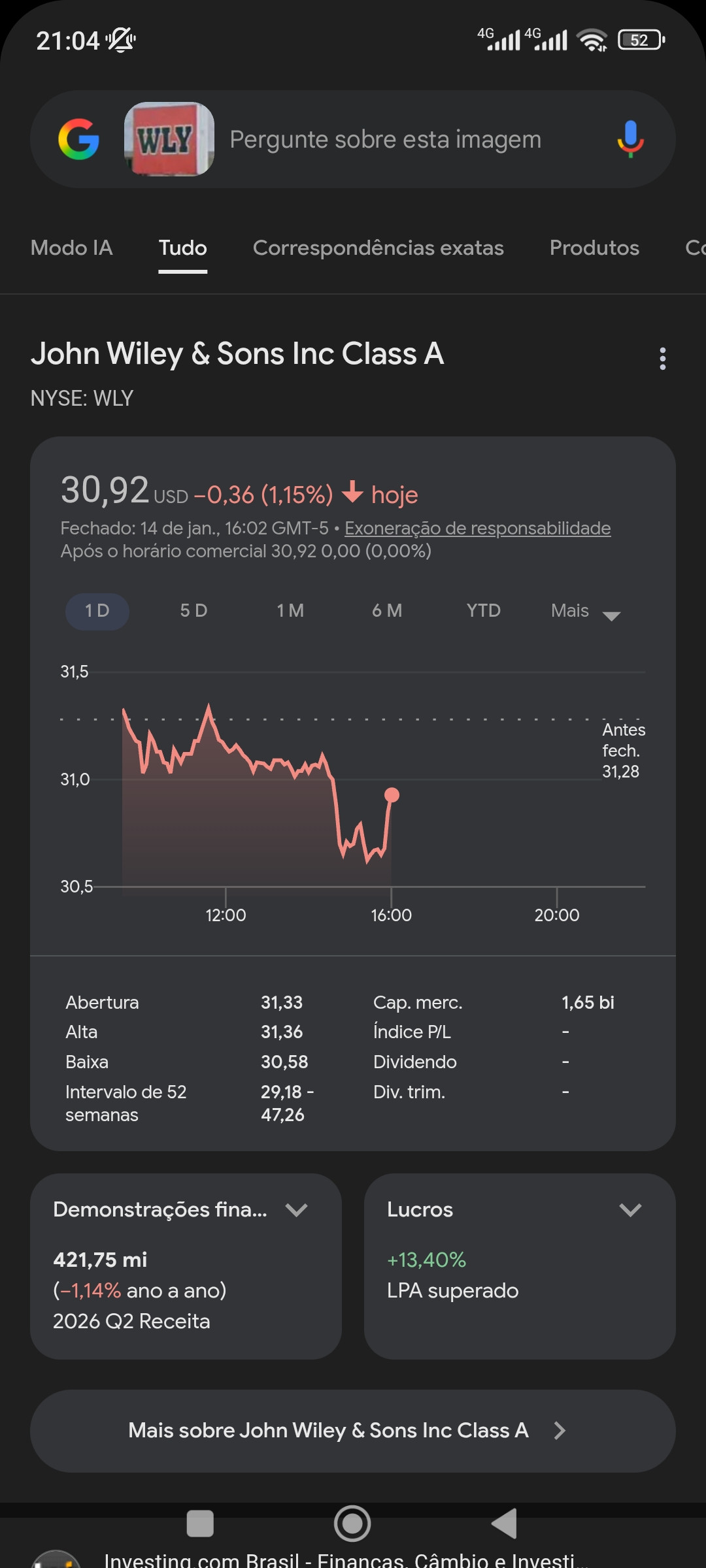706x1568 pixels.
Task: Tap the WLY image thumbnail in search bar
Action: pos(169,139)
